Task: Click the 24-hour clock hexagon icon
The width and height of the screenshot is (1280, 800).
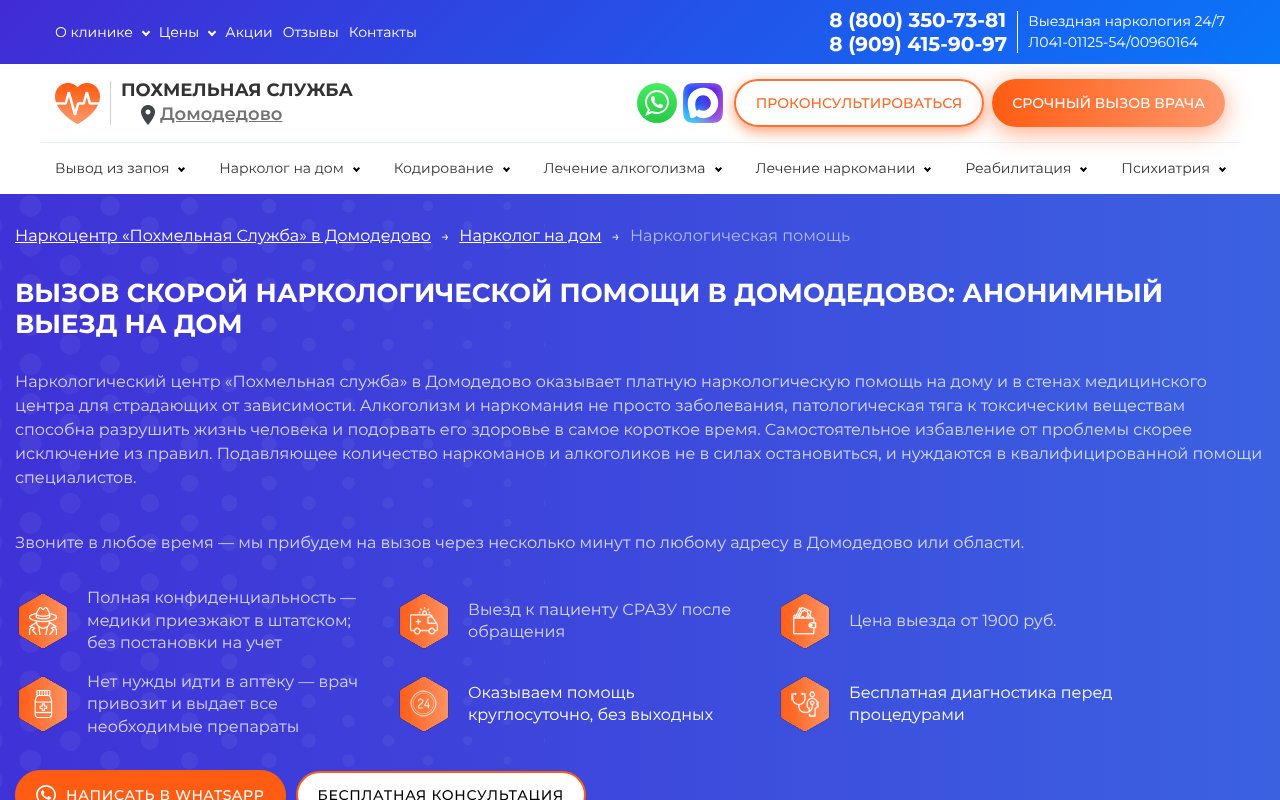Action: point(424,704)
